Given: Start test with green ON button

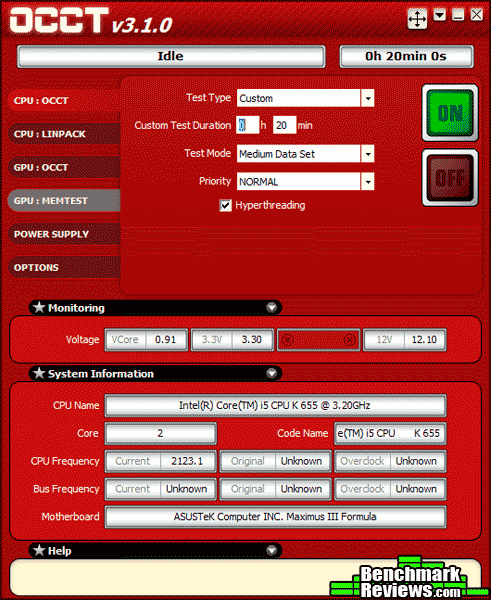Looking at the screenshot, I should click(450, 113).
